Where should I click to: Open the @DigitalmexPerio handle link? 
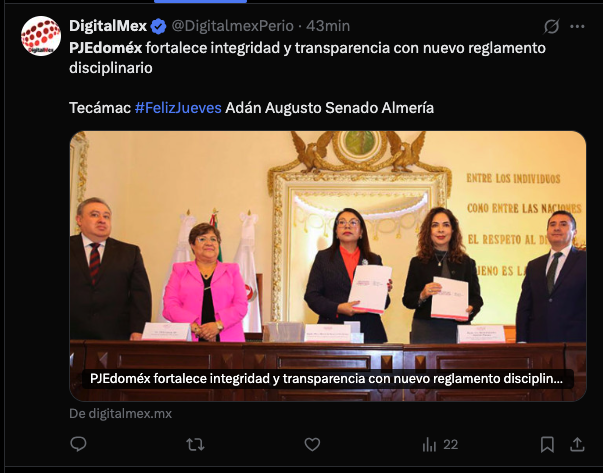coord(233,26)
